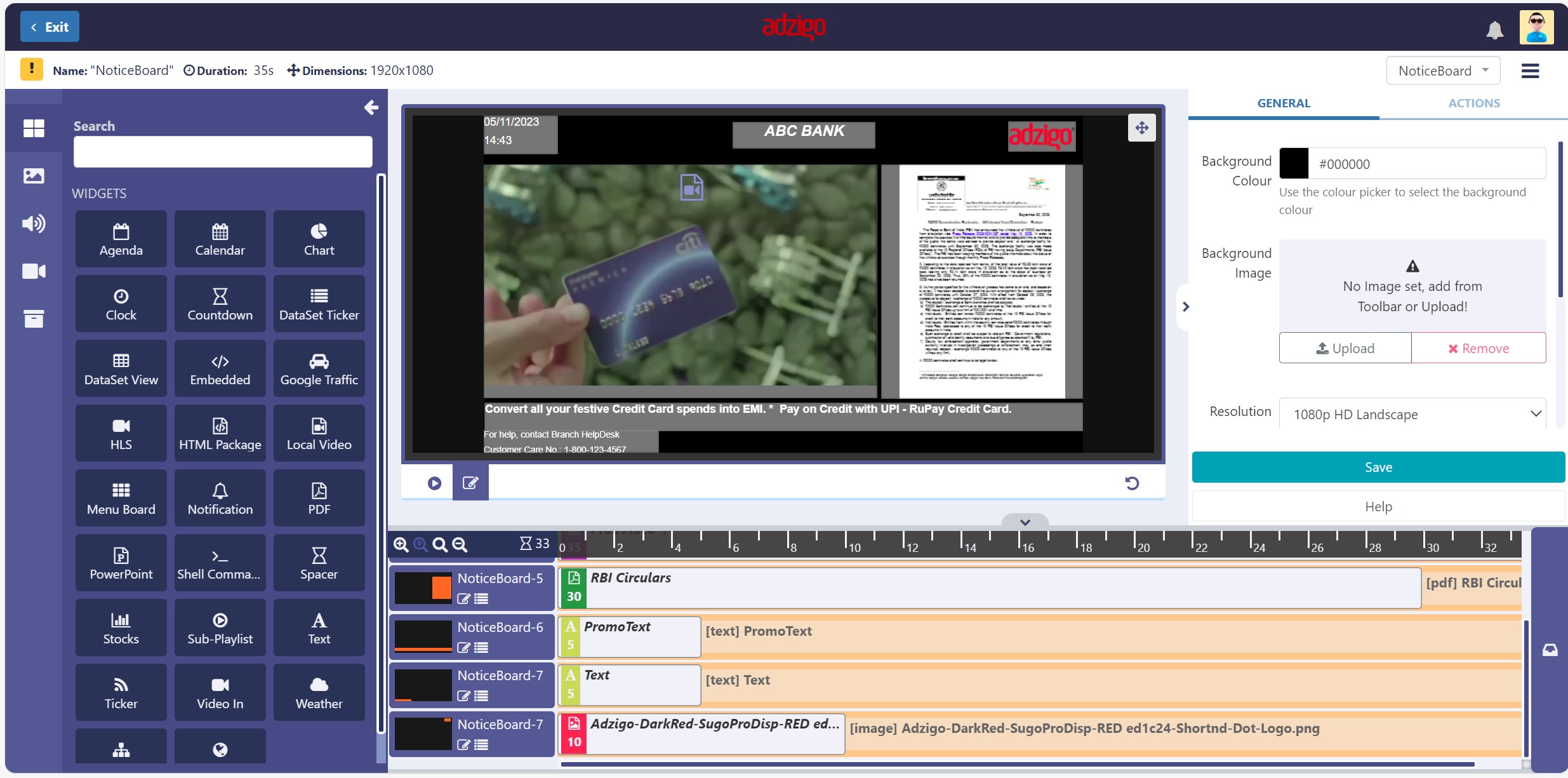
Task: Select the image library sidebar icon
Action: pyautogui.click(x=34, y=176)
